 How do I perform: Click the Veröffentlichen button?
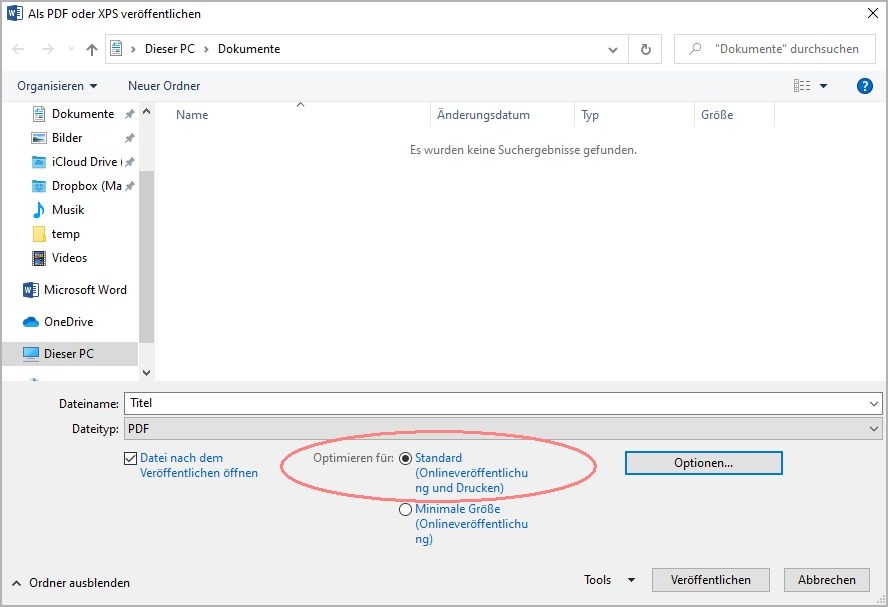[711, 580]
